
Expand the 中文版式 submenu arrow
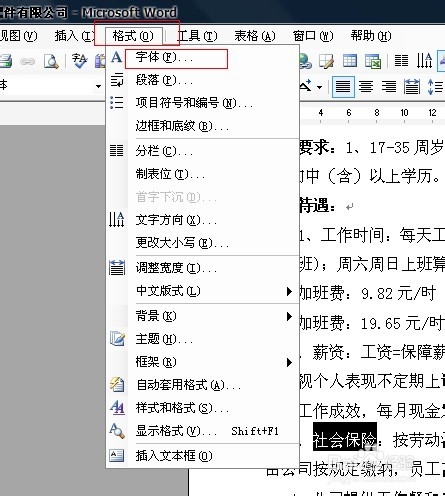[289, 292]
